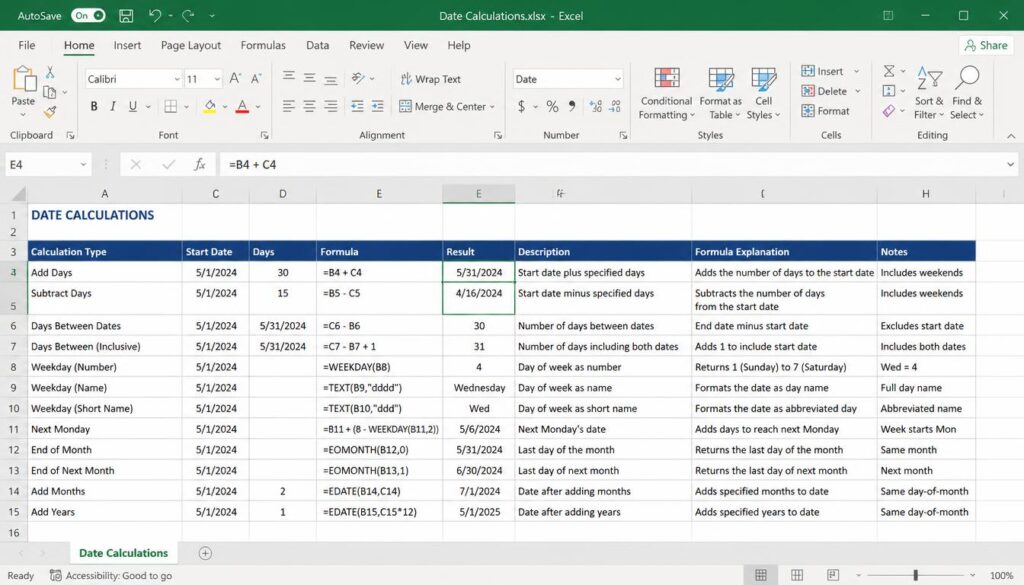Open Format as Table gallery
Viewport: 1024px width, 585px height.
720,93
